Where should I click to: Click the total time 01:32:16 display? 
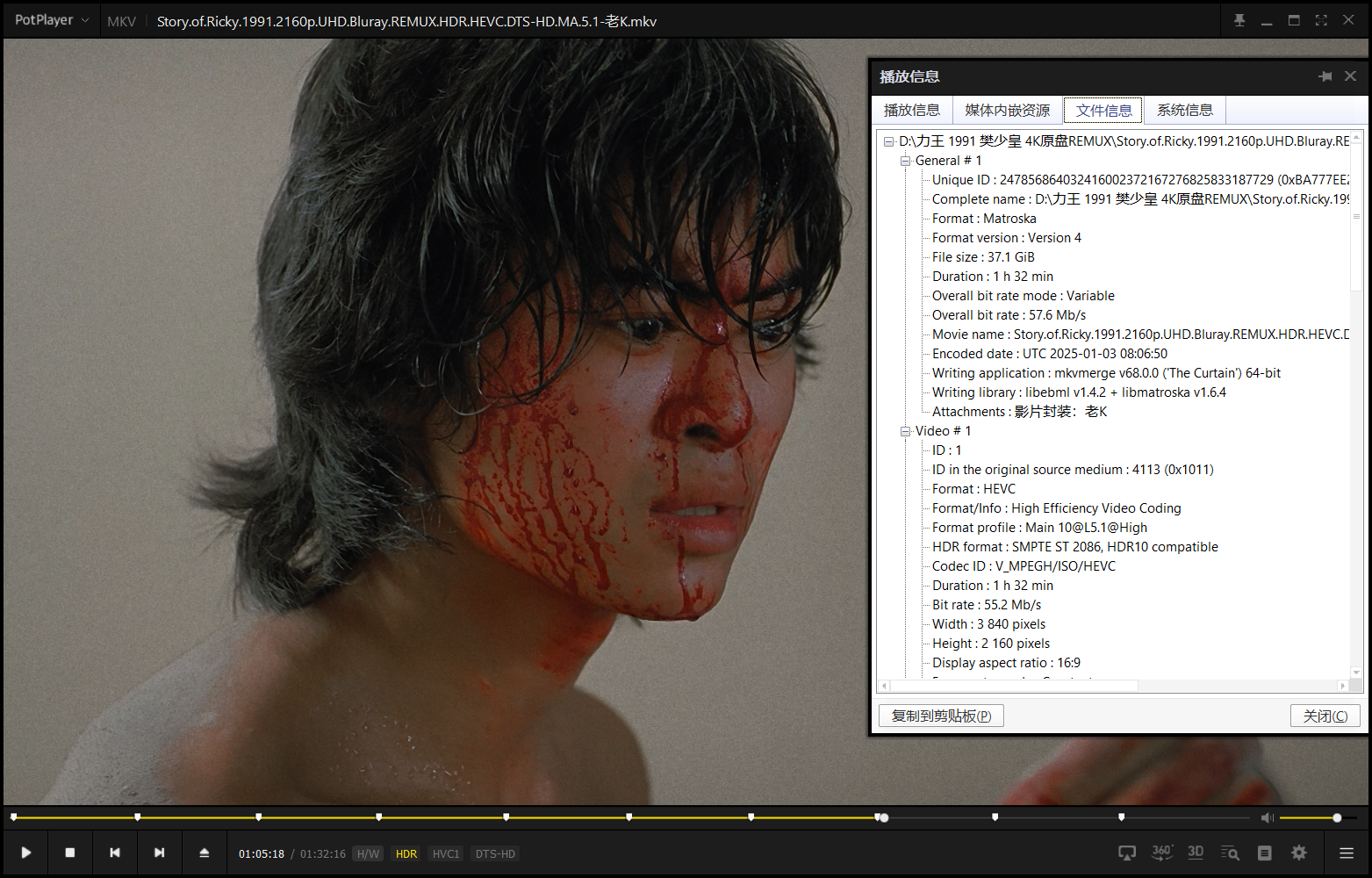pos(323,854)
